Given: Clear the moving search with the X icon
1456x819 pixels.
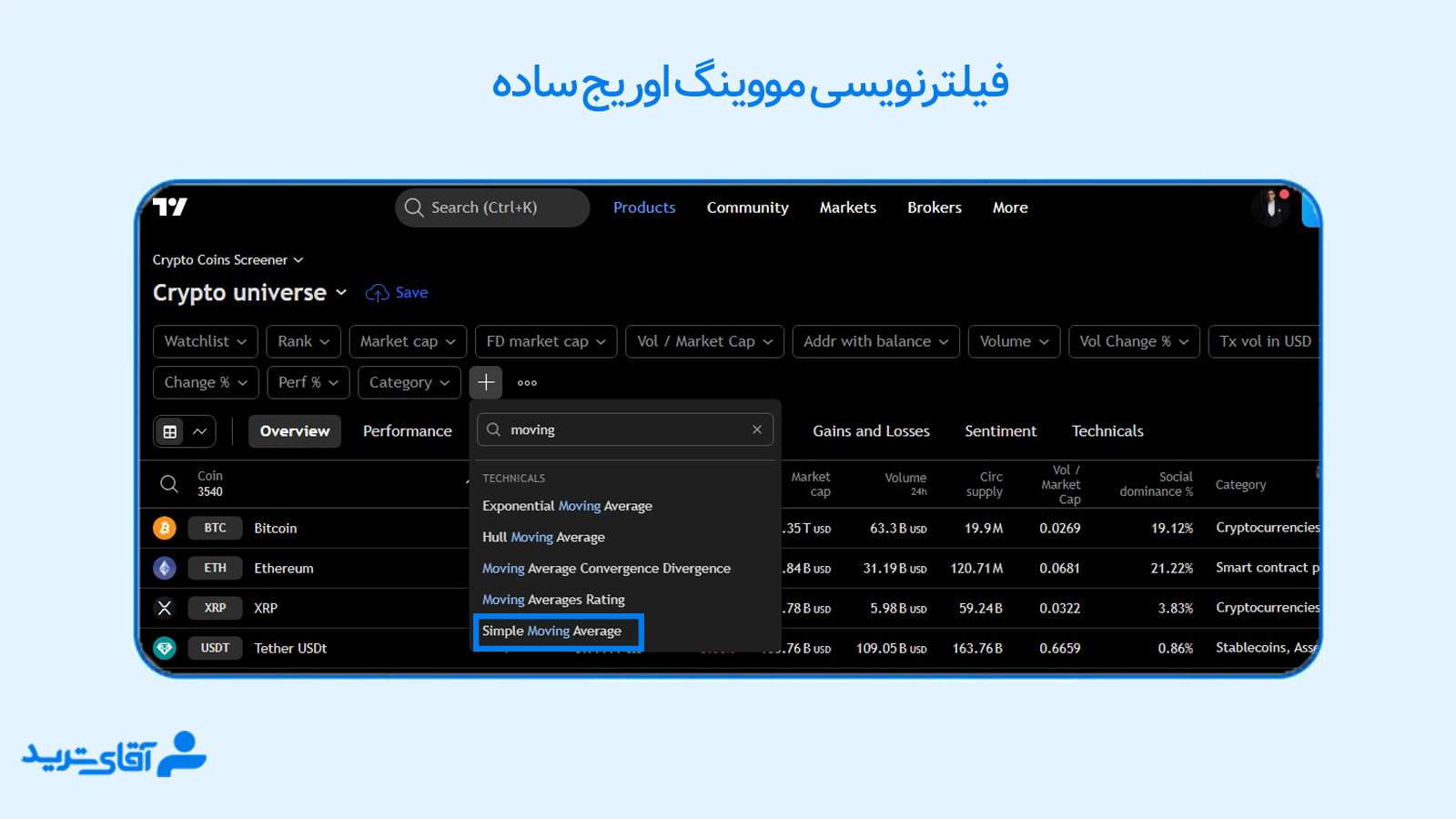Looking at the screenshot, I should tap(757, 429).
